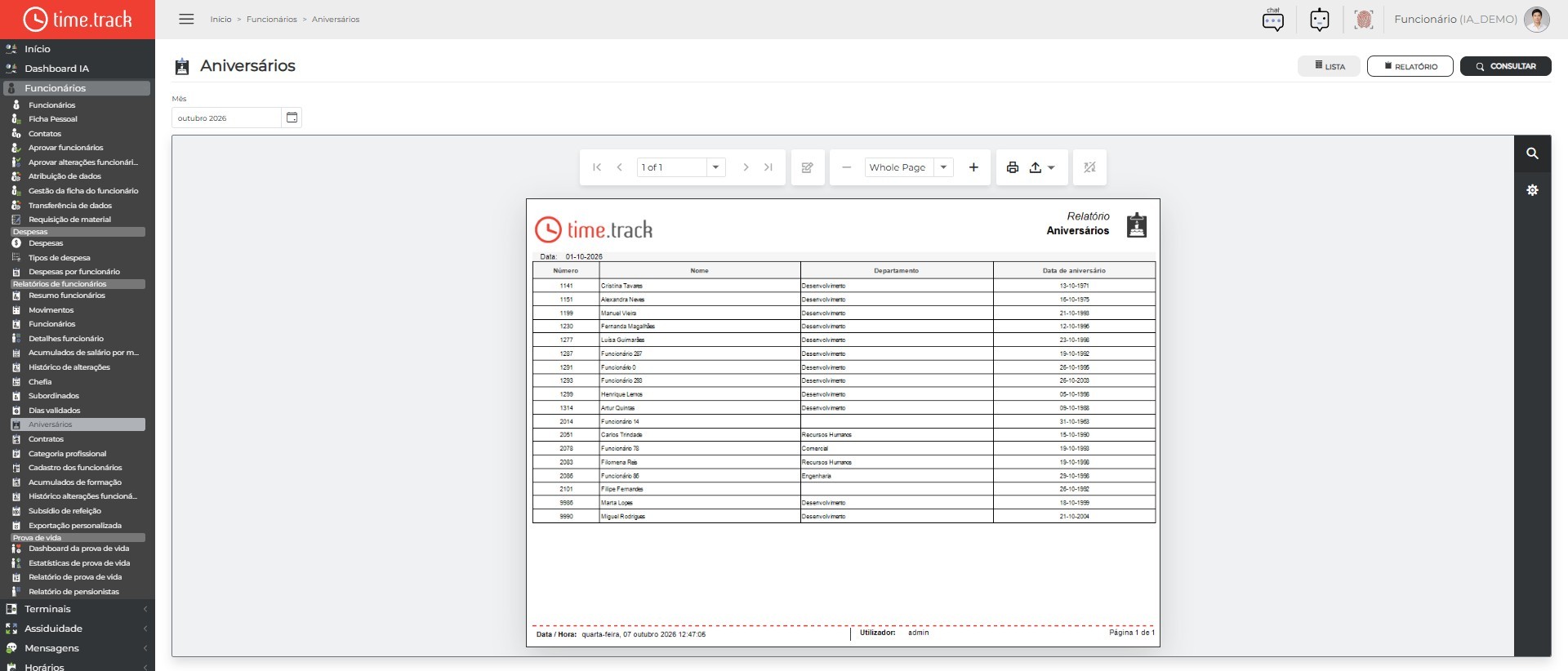Open the Whole Page zoom dropdown

point(943,167)
